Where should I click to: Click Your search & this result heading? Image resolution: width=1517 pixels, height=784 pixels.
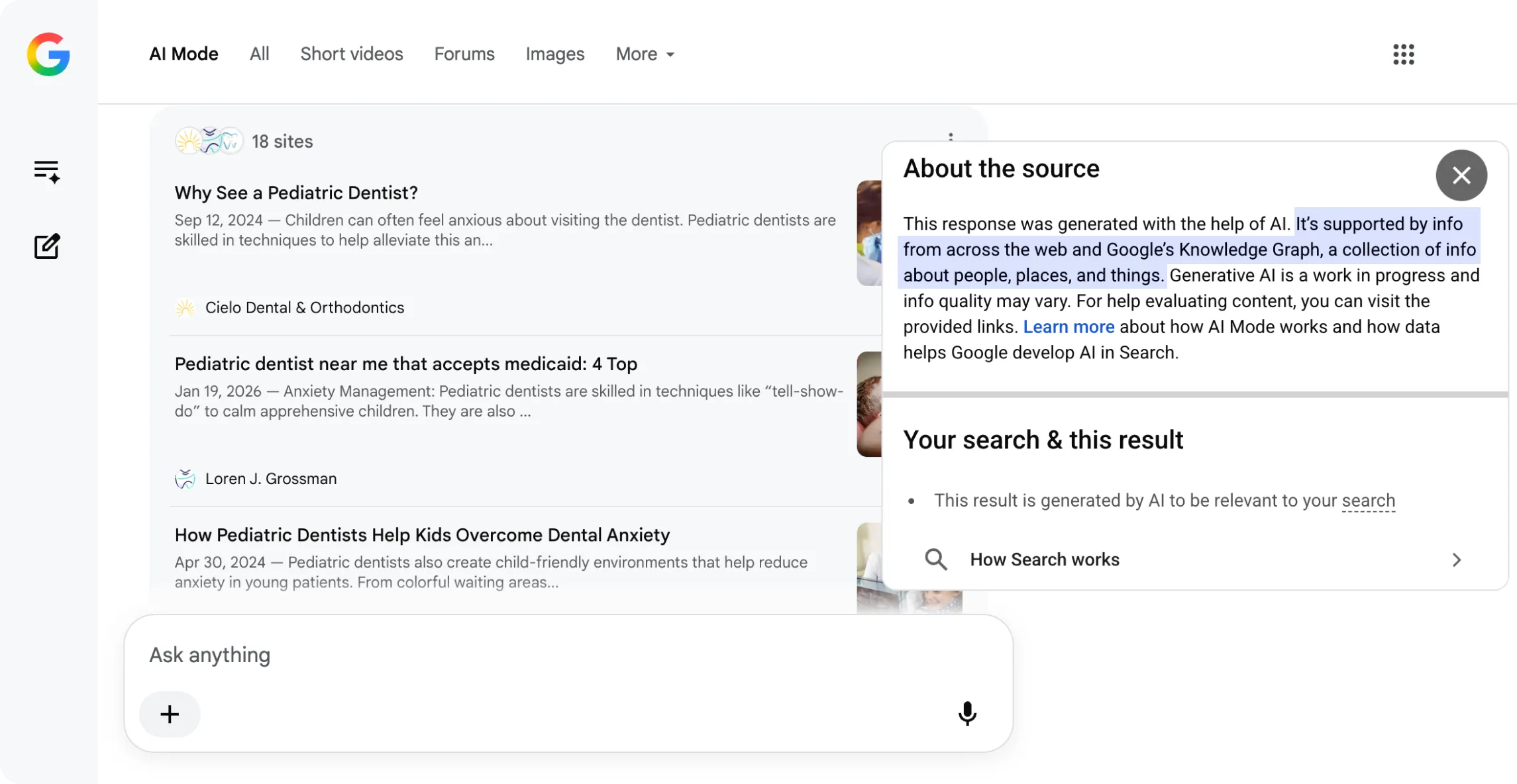tap(1043, 440)
